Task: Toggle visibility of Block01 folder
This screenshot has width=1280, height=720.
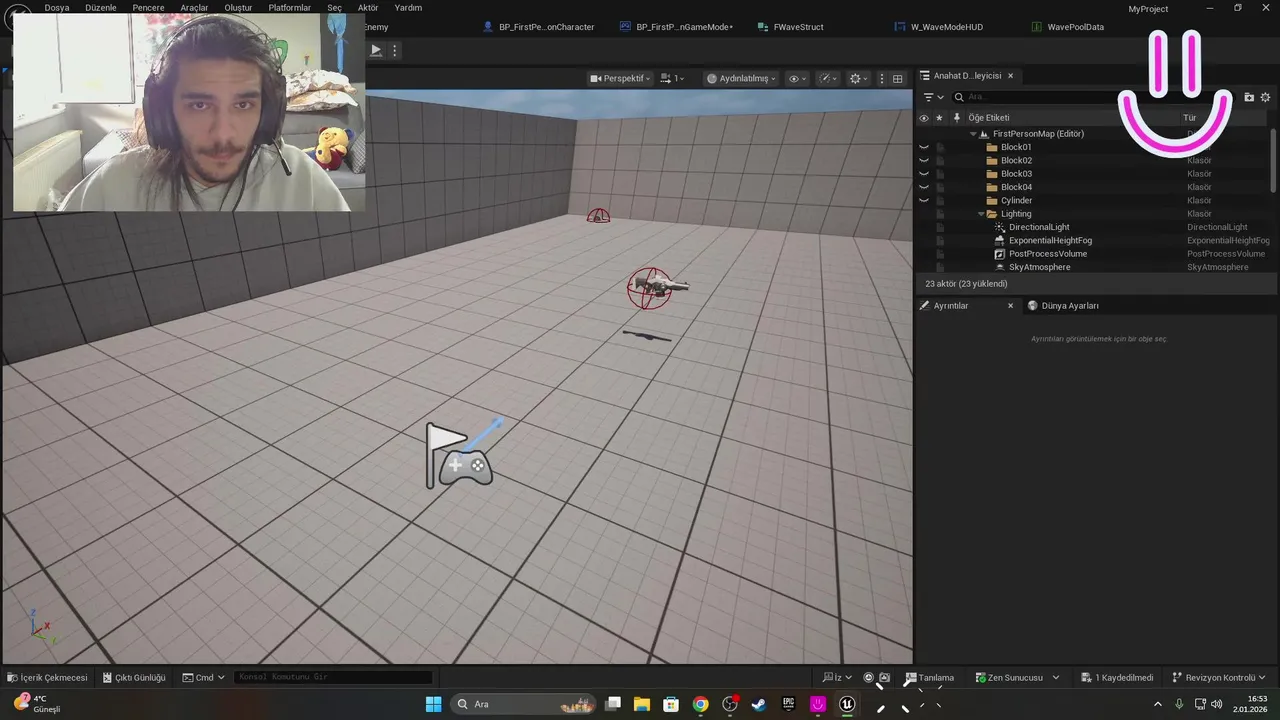Action: [924, 147]
